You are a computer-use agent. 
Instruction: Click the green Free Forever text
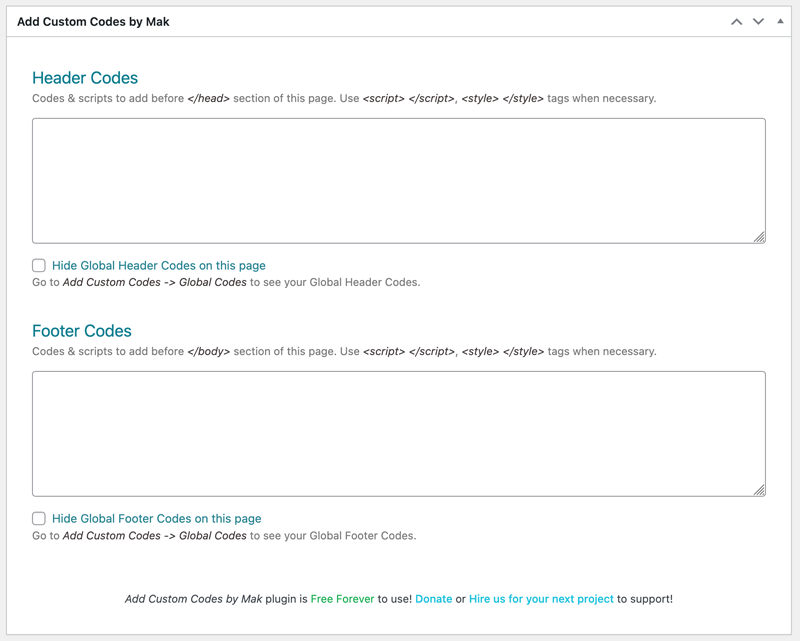point(344,599)
